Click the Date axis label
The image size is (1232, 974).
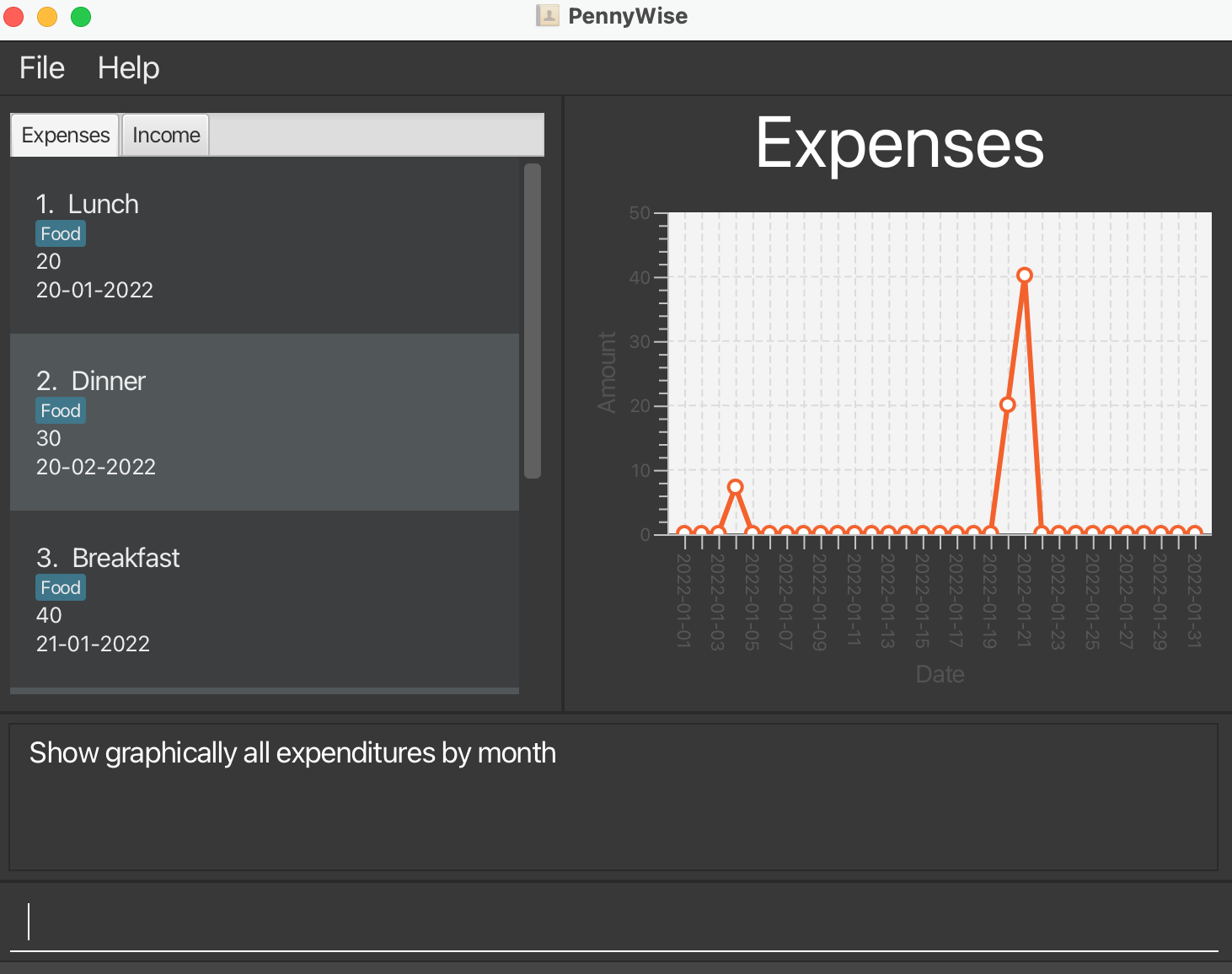[x=940, y=674]
